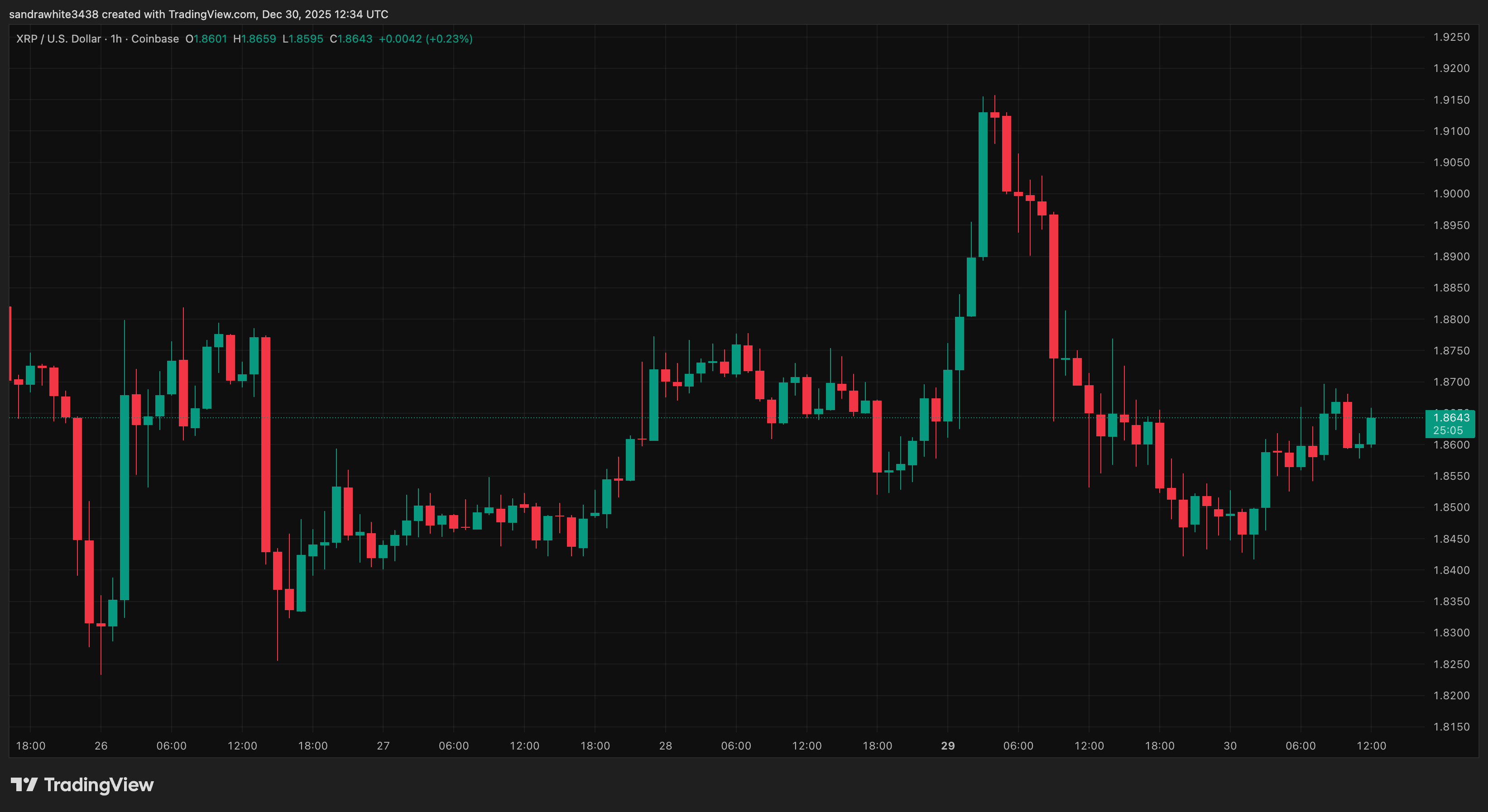Click the 29 date label on the time axis
This screenshot has height=812, width=1488.
947,745
